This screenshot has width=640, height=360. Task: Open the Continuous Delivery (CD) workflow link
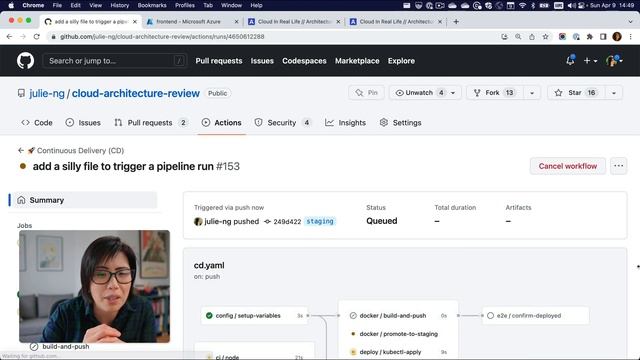click(x=80, y=151)
